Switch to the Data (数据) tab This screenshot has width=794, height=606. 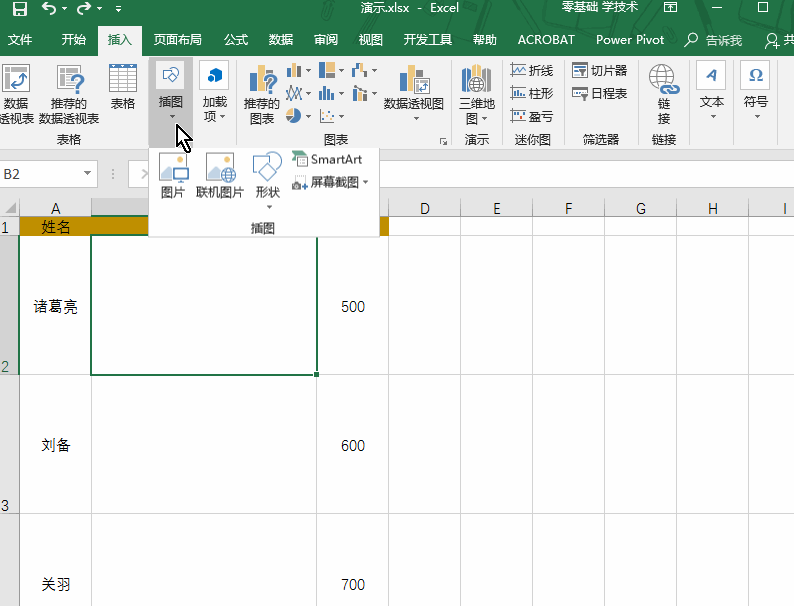pos(281,40)
